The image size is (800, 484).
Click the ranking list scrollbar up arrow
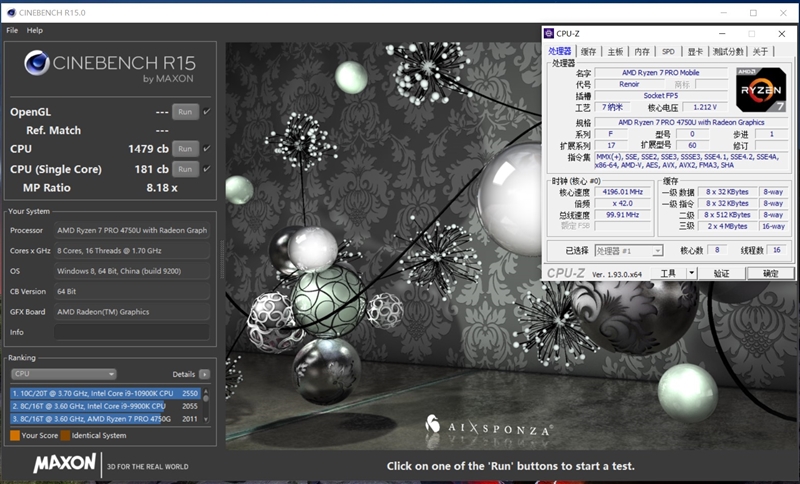click(206, 392)
